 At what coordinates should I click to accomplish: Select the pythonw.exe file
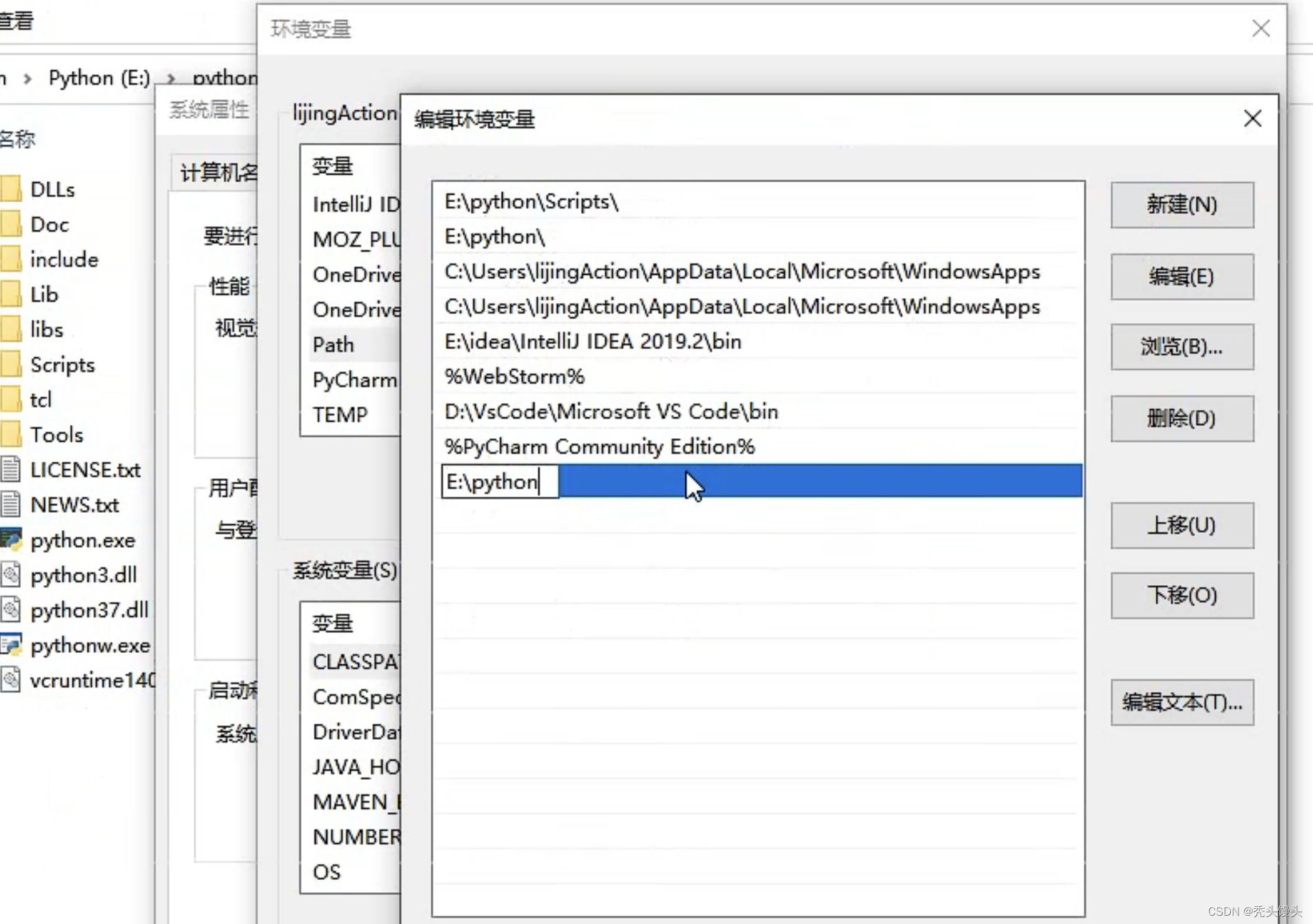(x=90, y=646)
